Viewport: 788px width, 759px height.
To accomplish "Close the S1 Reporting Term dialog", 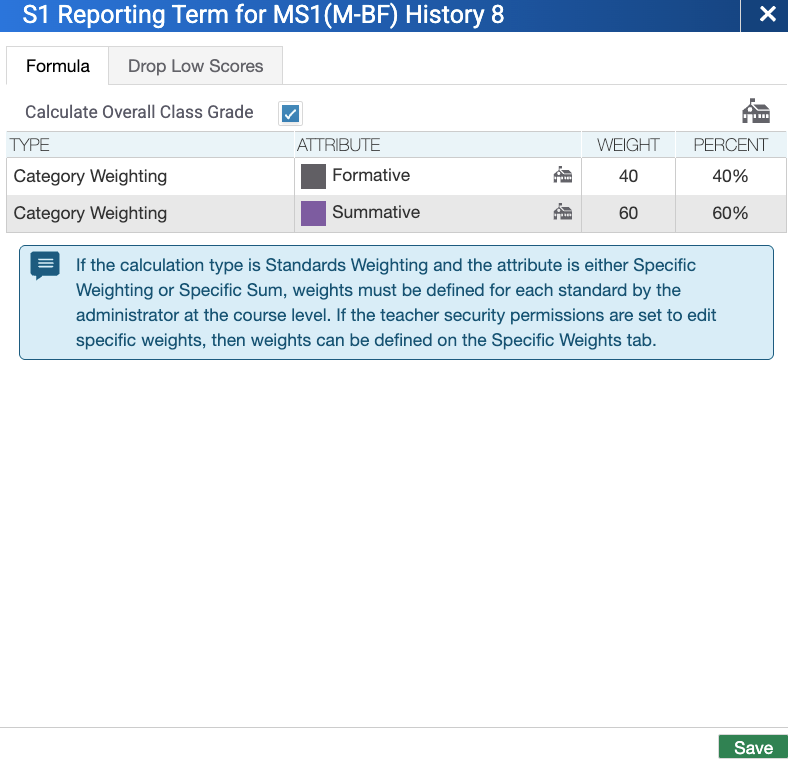I will pos(767,14).
